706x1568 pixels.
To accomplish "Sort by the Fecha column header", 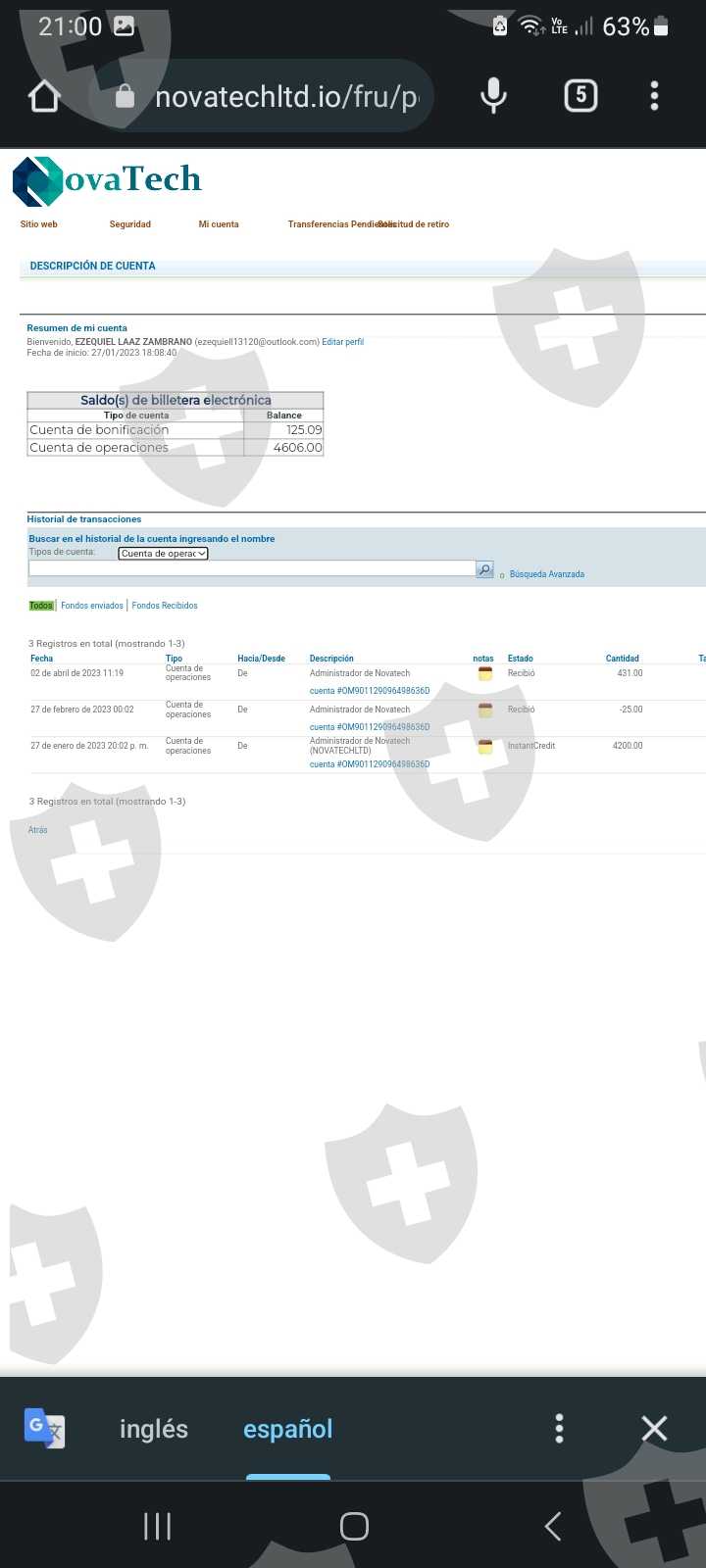I will click(42, 659).
